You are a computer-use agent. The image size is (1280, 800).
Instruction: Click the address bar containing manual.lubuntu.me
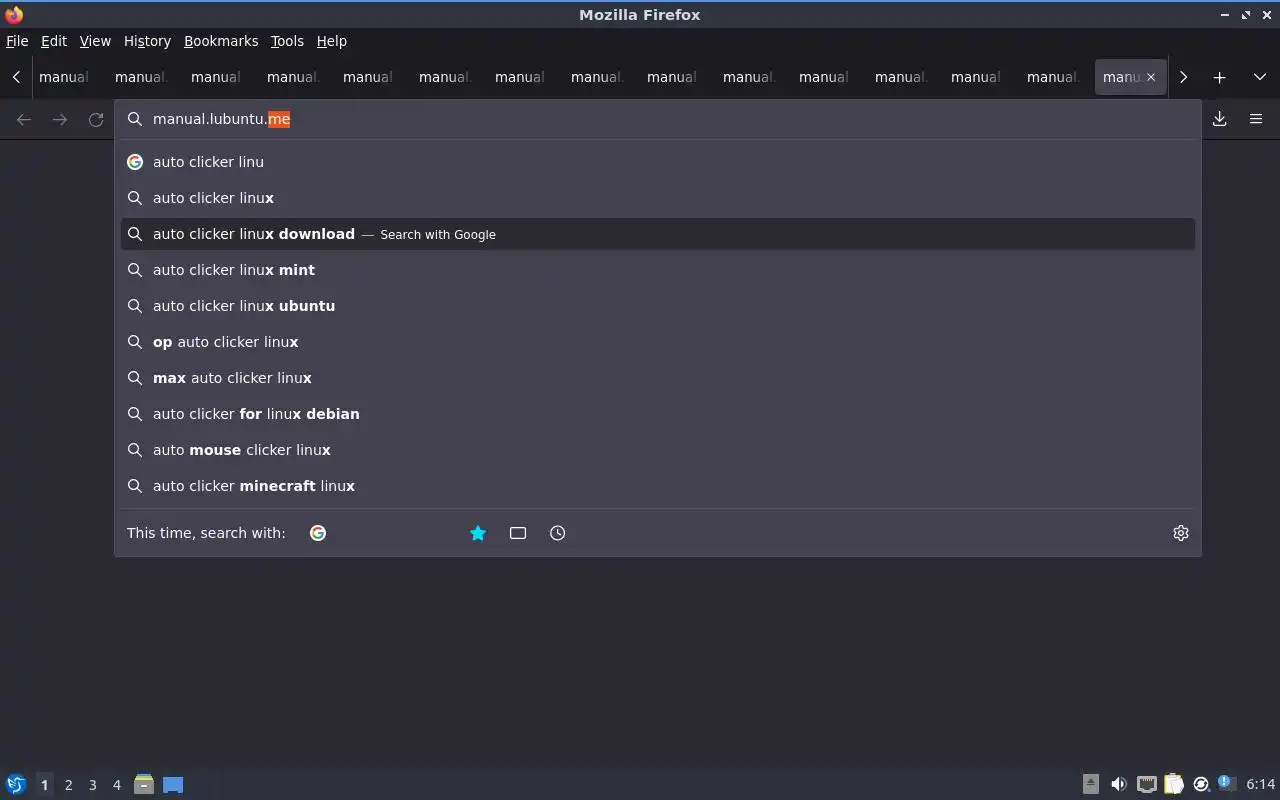coord(658,119)
